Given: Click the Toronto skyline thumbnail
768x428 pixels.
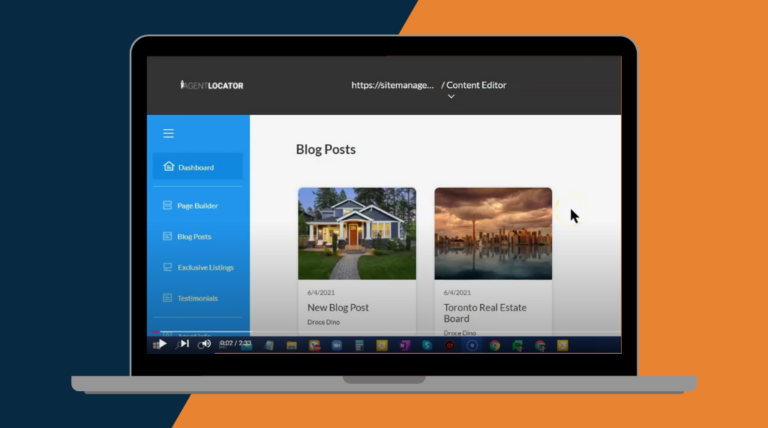Looking at the screenshot, I should tap(493, 233).
